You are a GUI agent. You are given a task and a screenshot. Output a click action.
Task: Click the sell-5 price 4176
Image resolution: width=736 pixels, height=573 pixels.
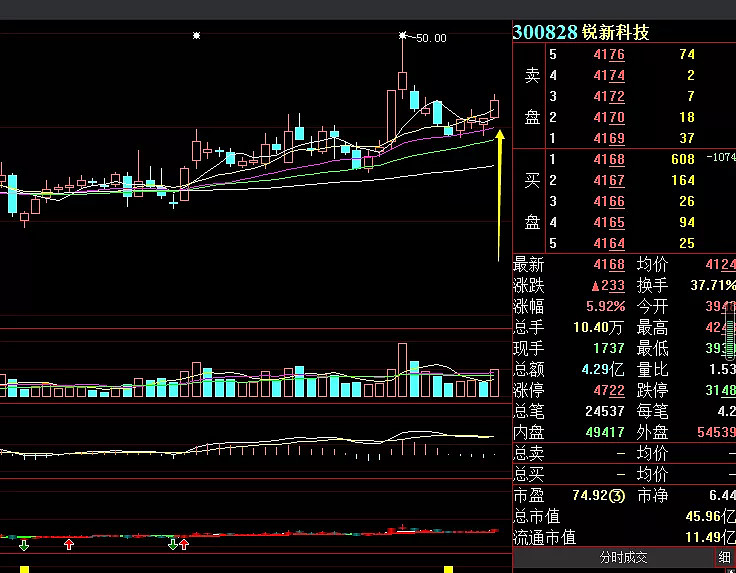coord(609,54)
